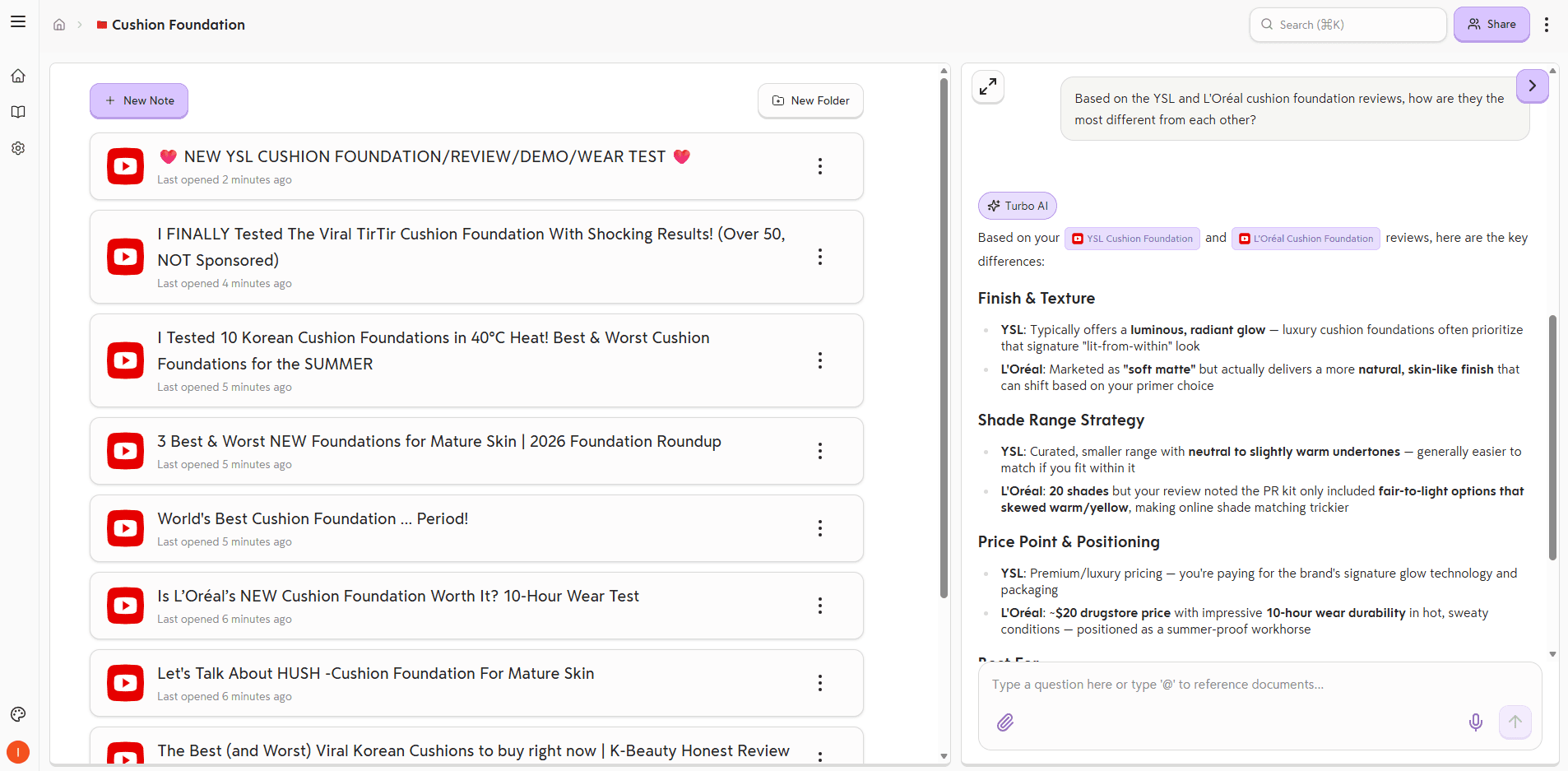This screenshot has height=771, width=1568.
Task: Open YouTube icon of World's Best Cushion note
Action: pyautogui.click(x=125, y=528)
